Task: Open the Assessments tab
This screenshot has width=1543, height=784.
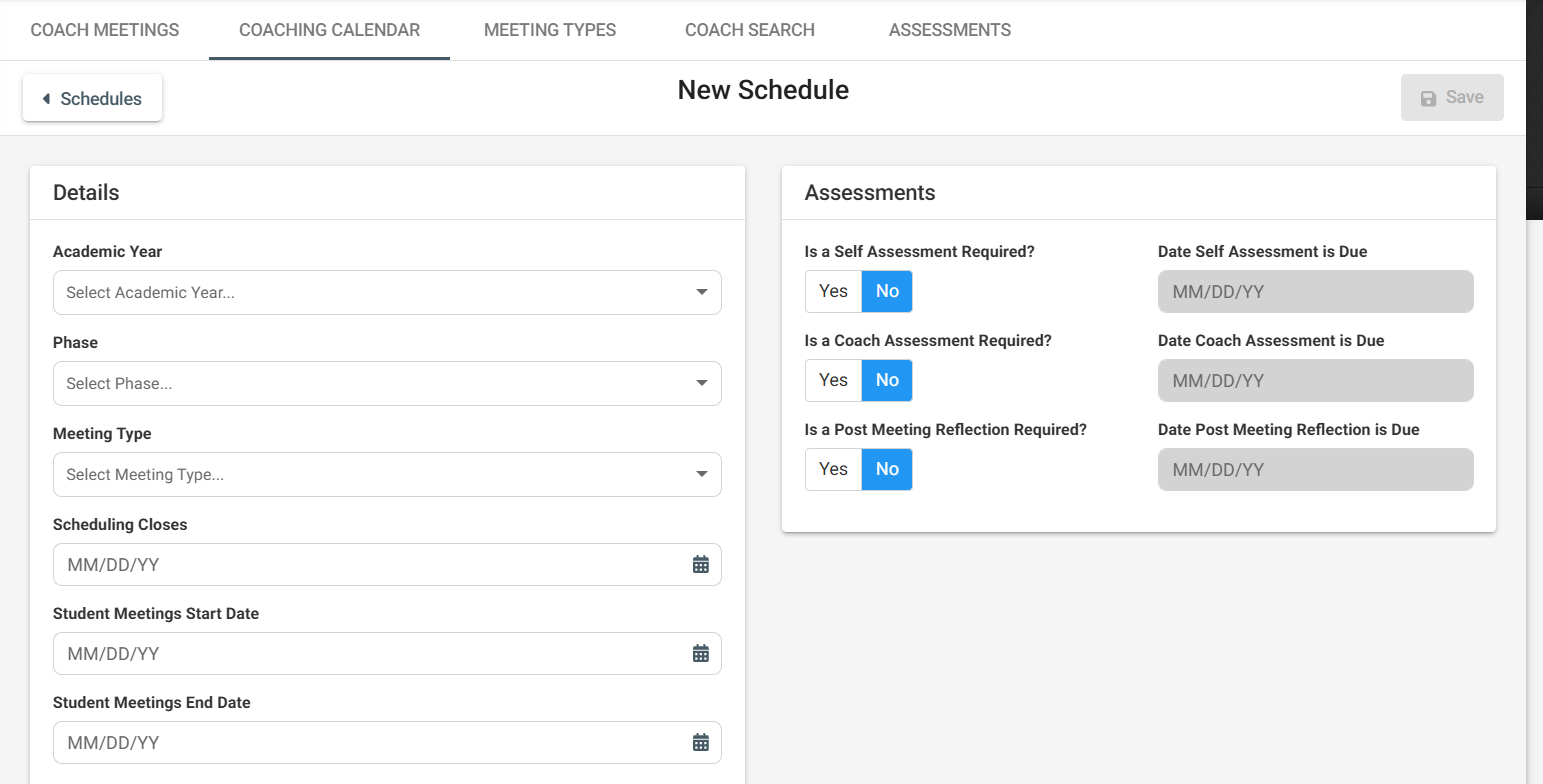Action: [x=950, y=30]
